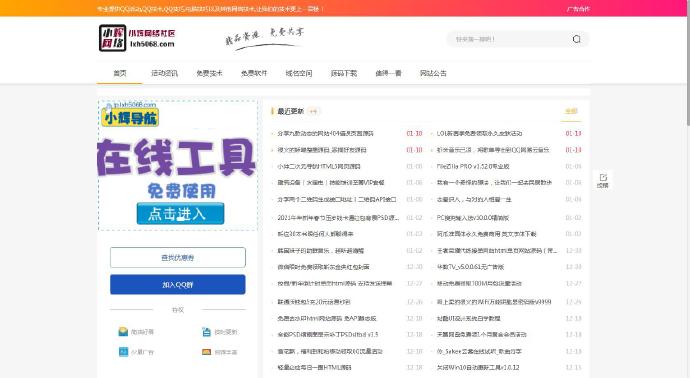Open the PC输入法 v10.0.0 article link

tap(473, 217)
